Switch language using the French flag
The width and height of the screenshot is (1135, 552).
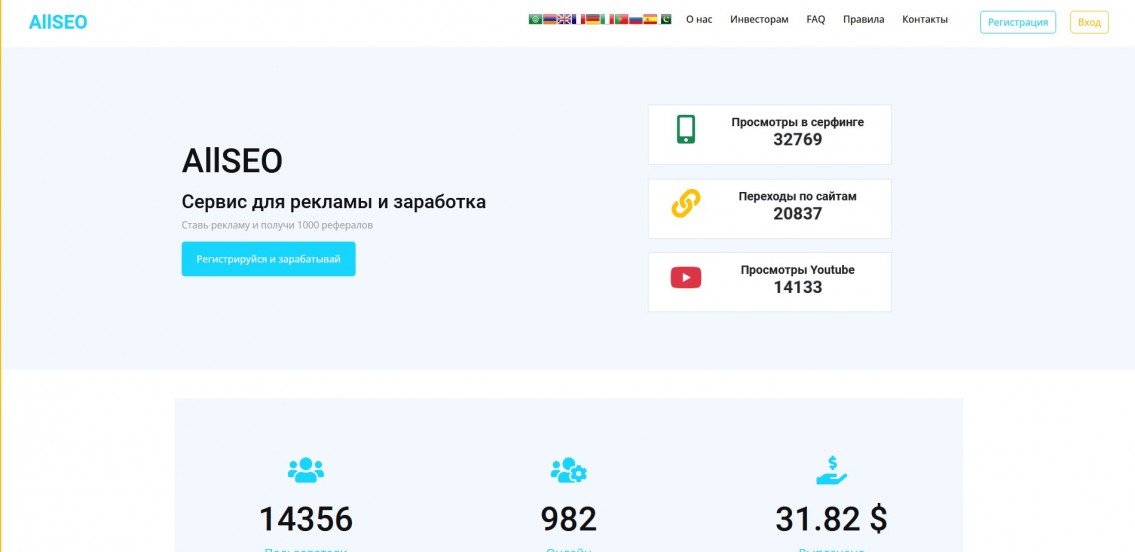578,20
